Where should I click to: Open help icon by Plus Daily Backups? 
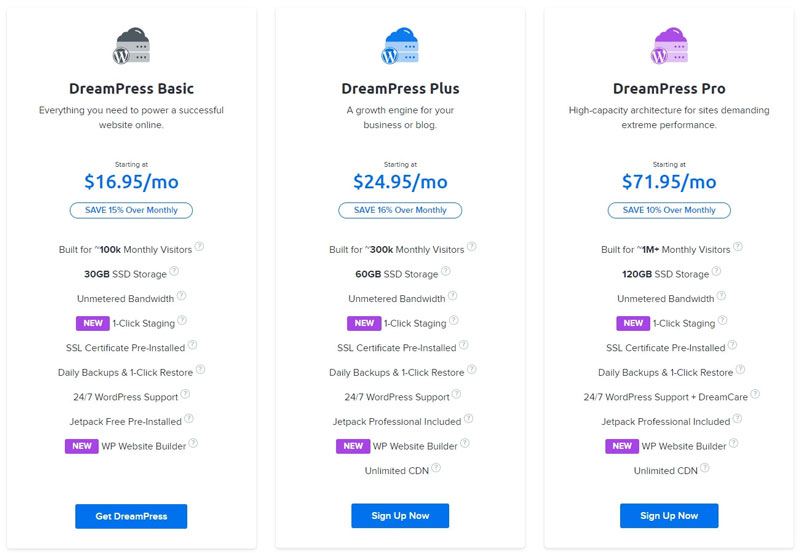coord(472,369)
